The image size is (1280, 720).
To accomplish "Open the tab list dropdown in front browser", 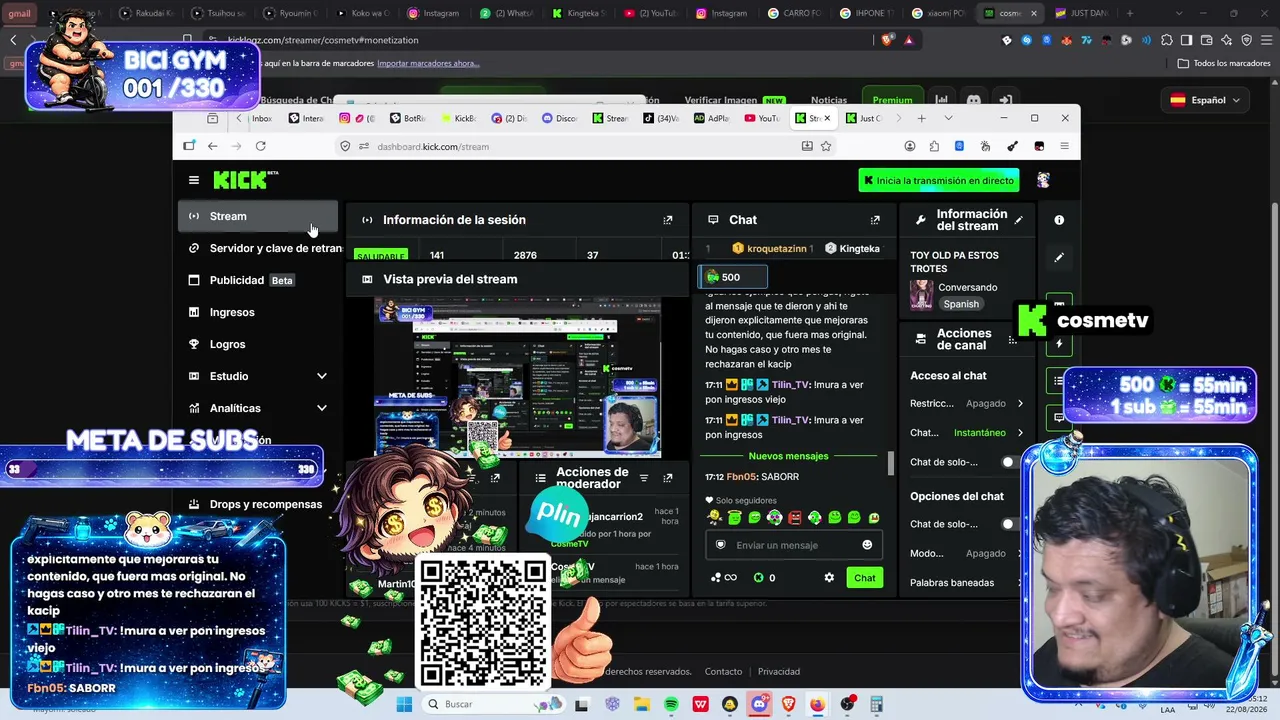I will point(948,118).
